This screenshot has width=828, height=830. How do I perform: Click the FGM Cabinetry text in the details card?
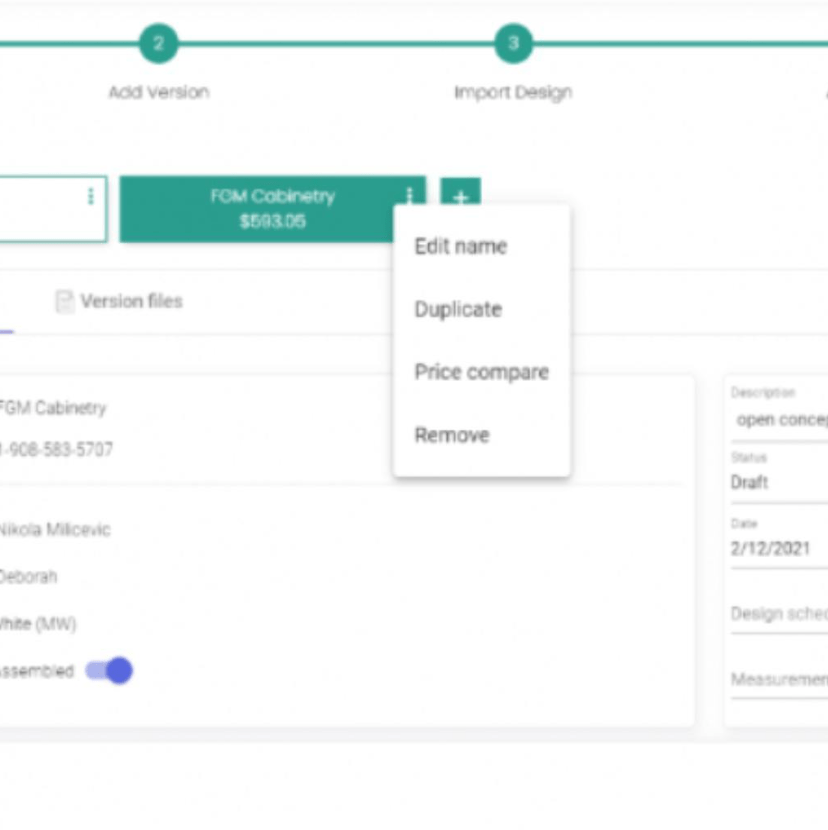(x=52, y=408)
